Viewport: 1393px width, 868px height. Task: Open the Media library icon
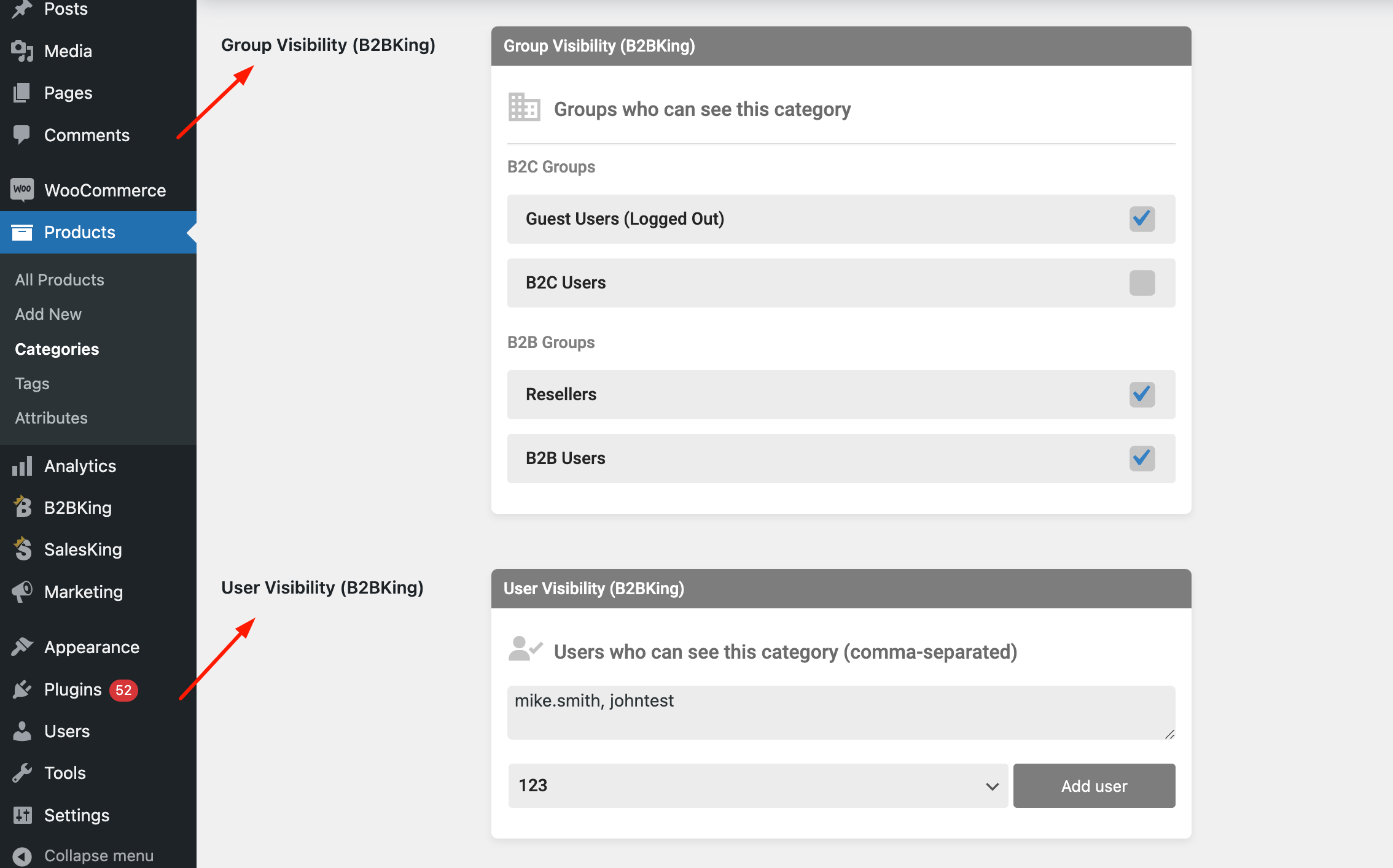coord(22,51)
